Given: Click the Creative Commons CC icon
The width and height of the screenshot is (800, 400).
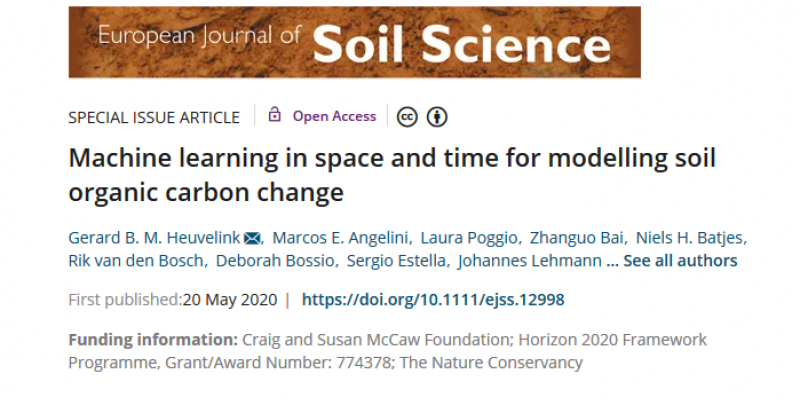Looking at the screenshot, I should (407, 117).
